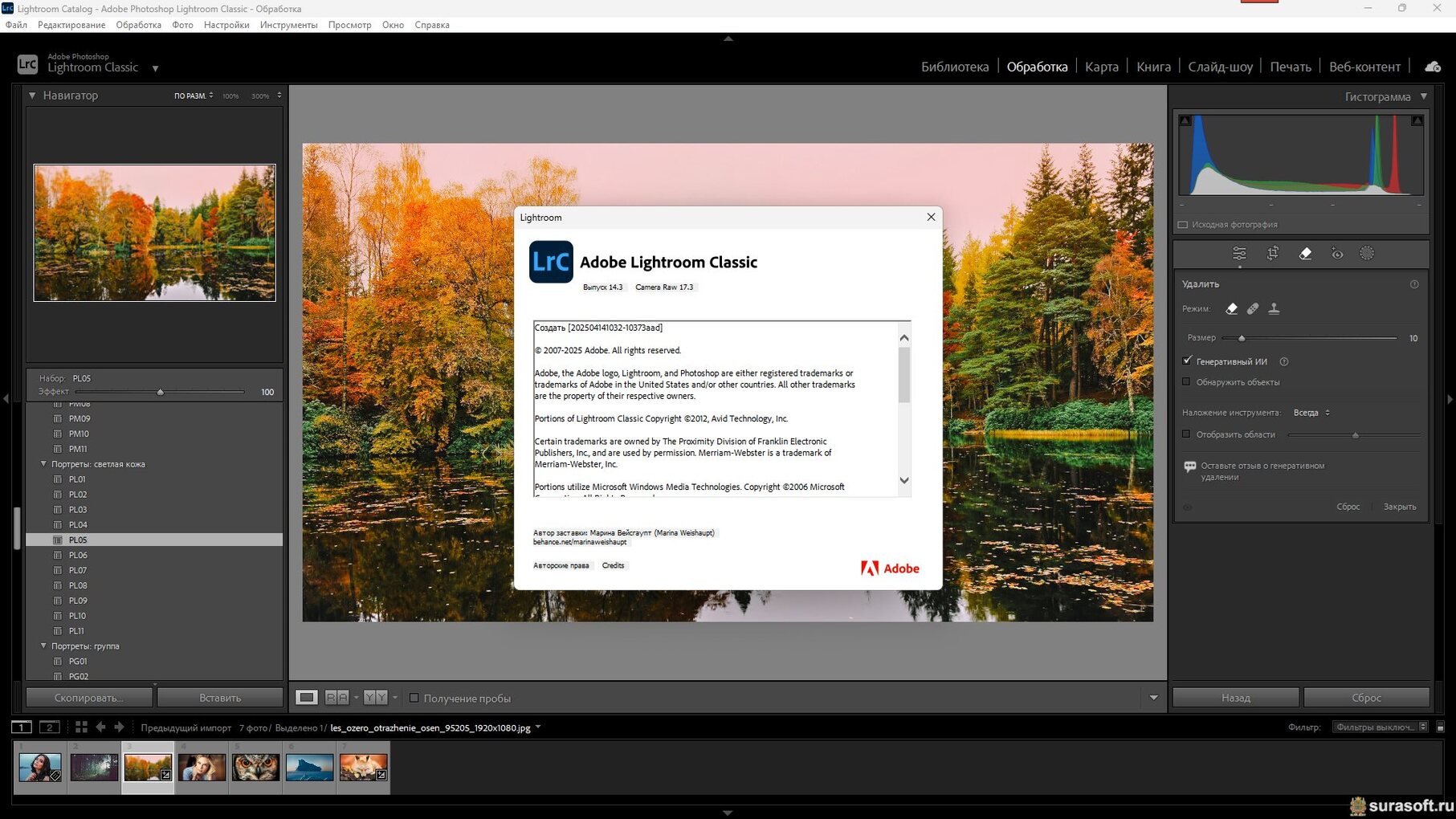
Task: Switch to main window display 1
Action: click(x=22, y=727)
